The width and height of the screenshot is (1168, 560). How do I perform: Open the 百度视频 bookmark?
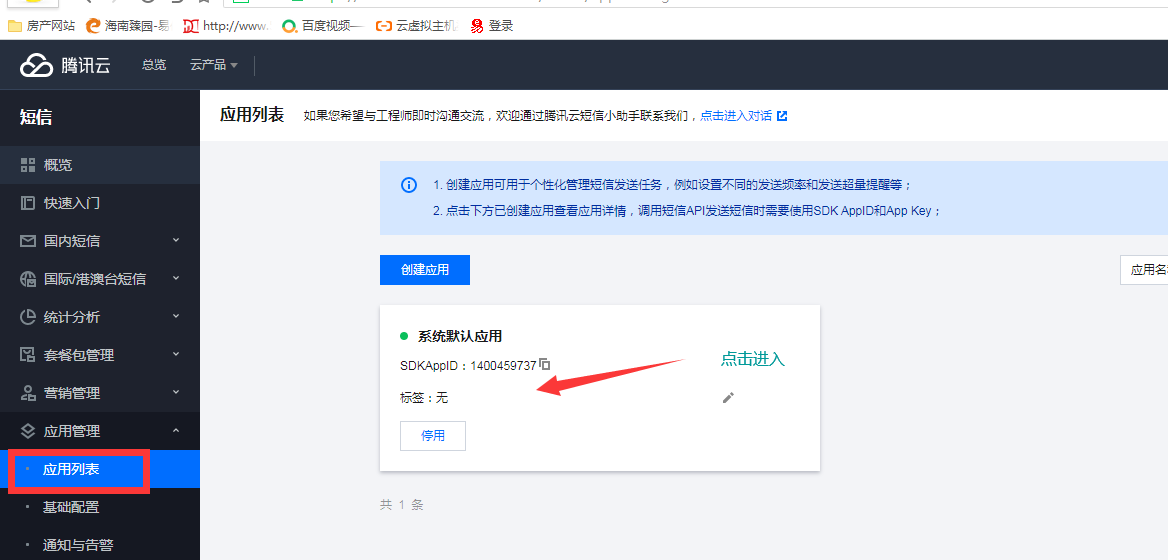pos(323,26)
